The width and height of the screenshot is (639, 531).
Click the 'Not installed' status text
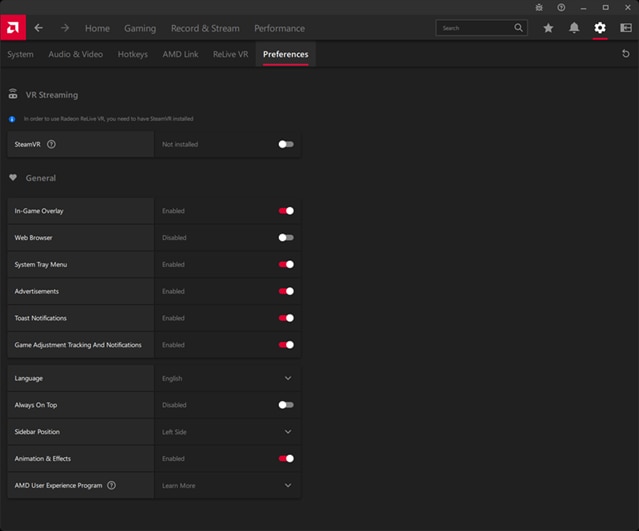180,144
